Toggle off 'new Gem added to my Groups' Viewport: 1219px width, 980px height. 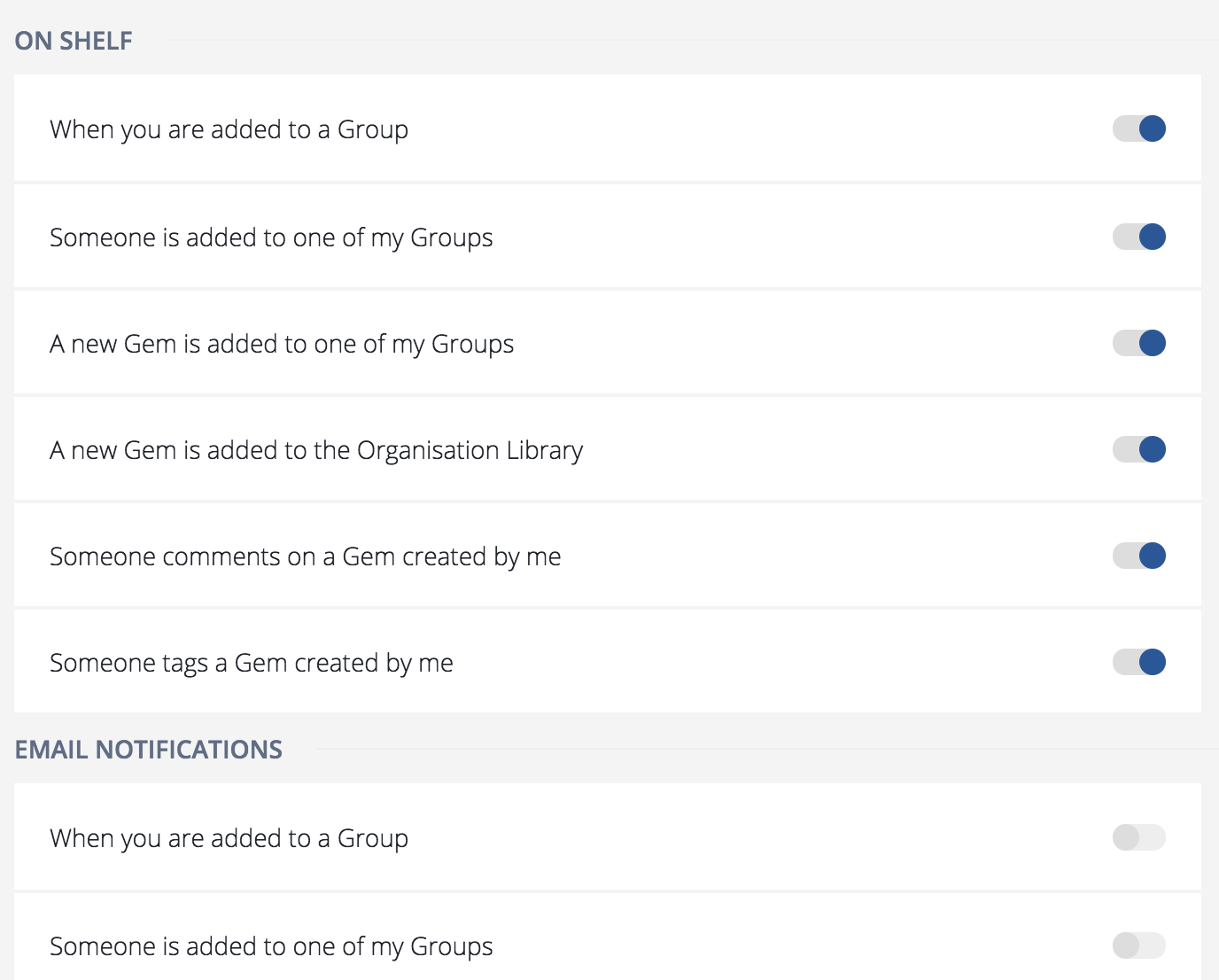[1139, 343]
